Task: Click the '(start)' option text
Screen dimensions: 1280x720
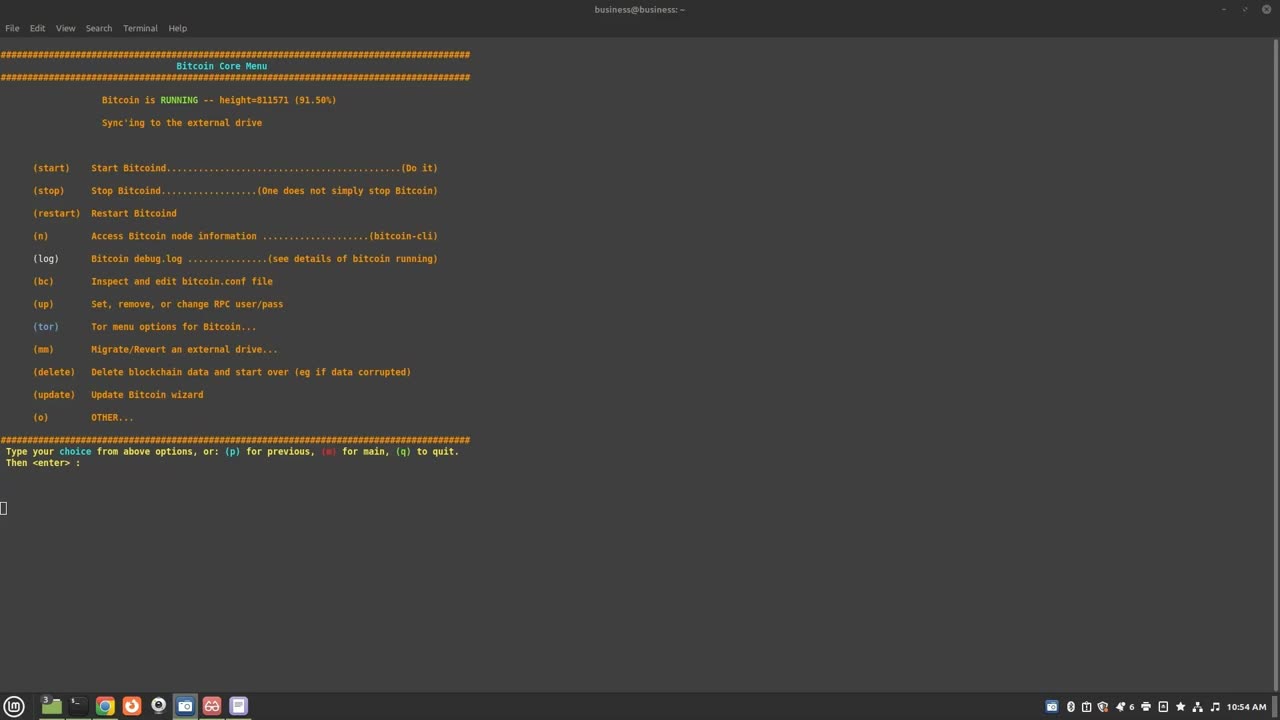Action: coord(51,168)
